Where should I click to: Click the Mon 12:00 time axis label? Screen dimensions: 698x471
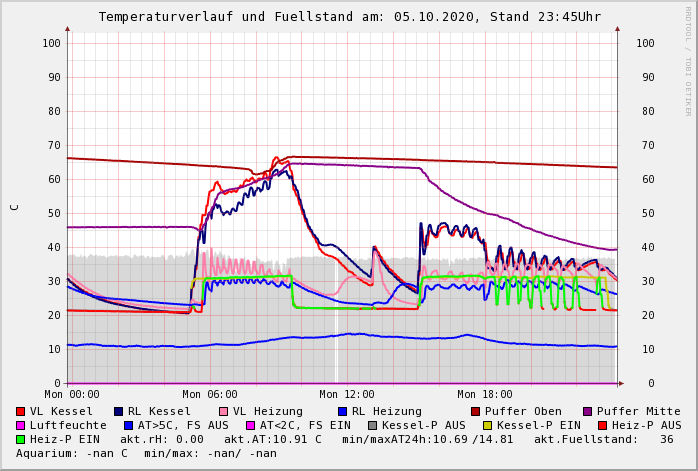tap(346, 395)
